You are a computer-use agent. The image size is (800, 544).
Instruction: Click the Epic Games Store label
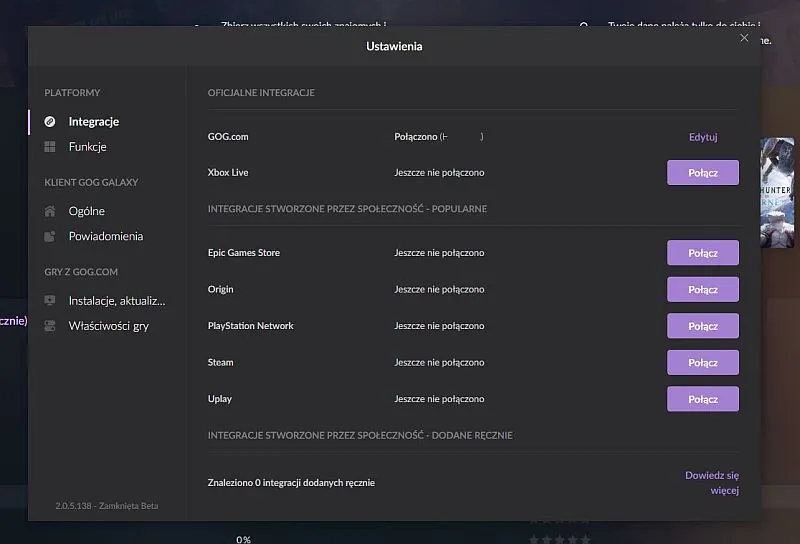coord(244,253)
